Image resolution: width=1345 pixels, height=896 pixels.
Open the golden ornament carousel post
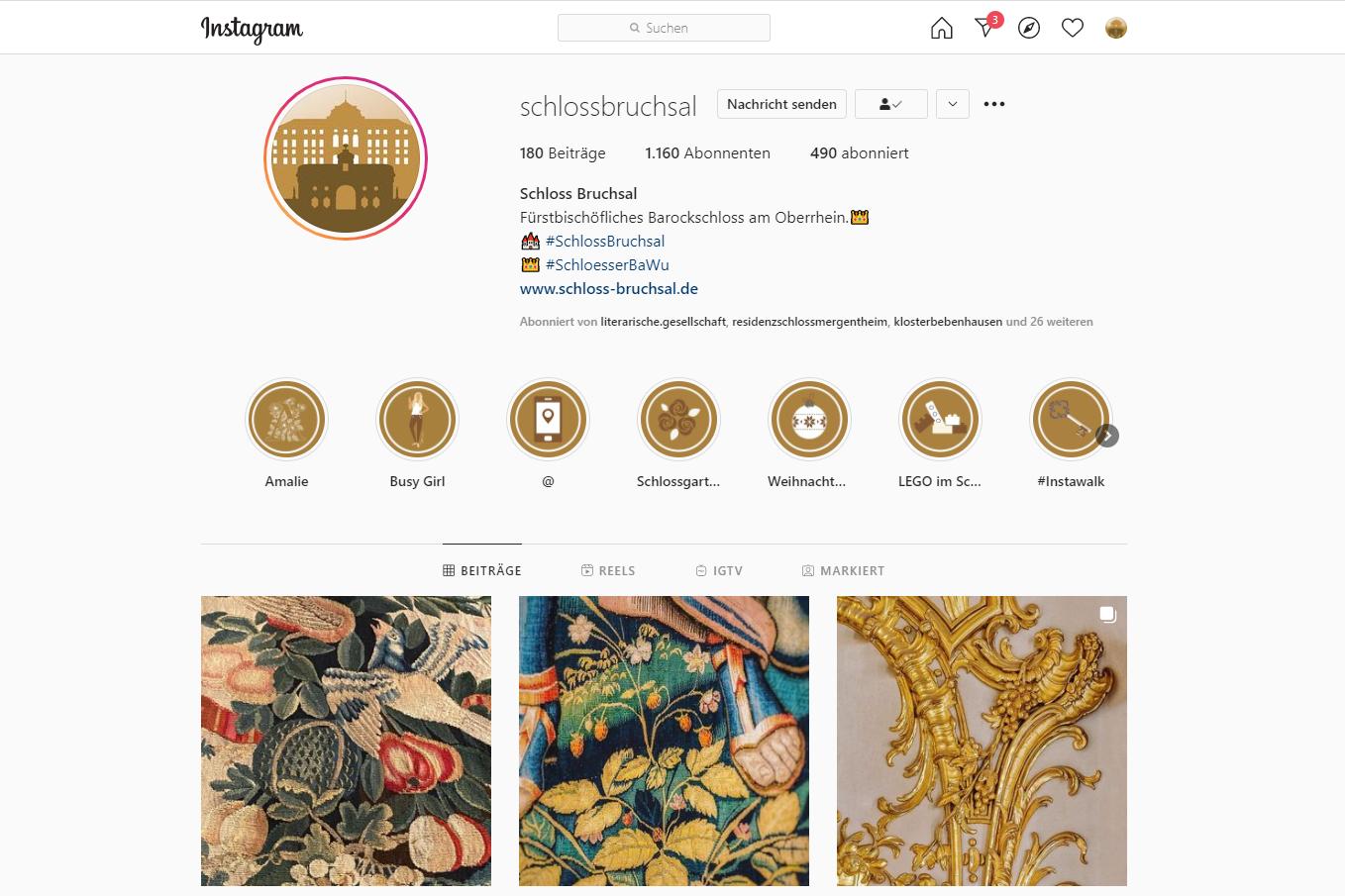coord(982,741)
